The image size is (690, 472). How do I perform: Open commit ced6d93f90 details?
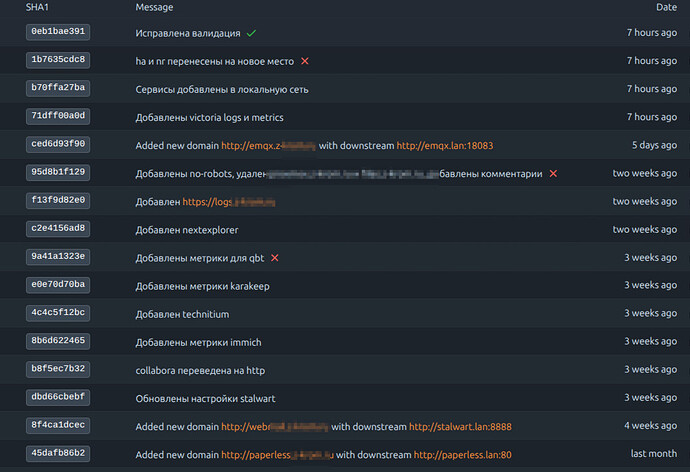[58, 145]
